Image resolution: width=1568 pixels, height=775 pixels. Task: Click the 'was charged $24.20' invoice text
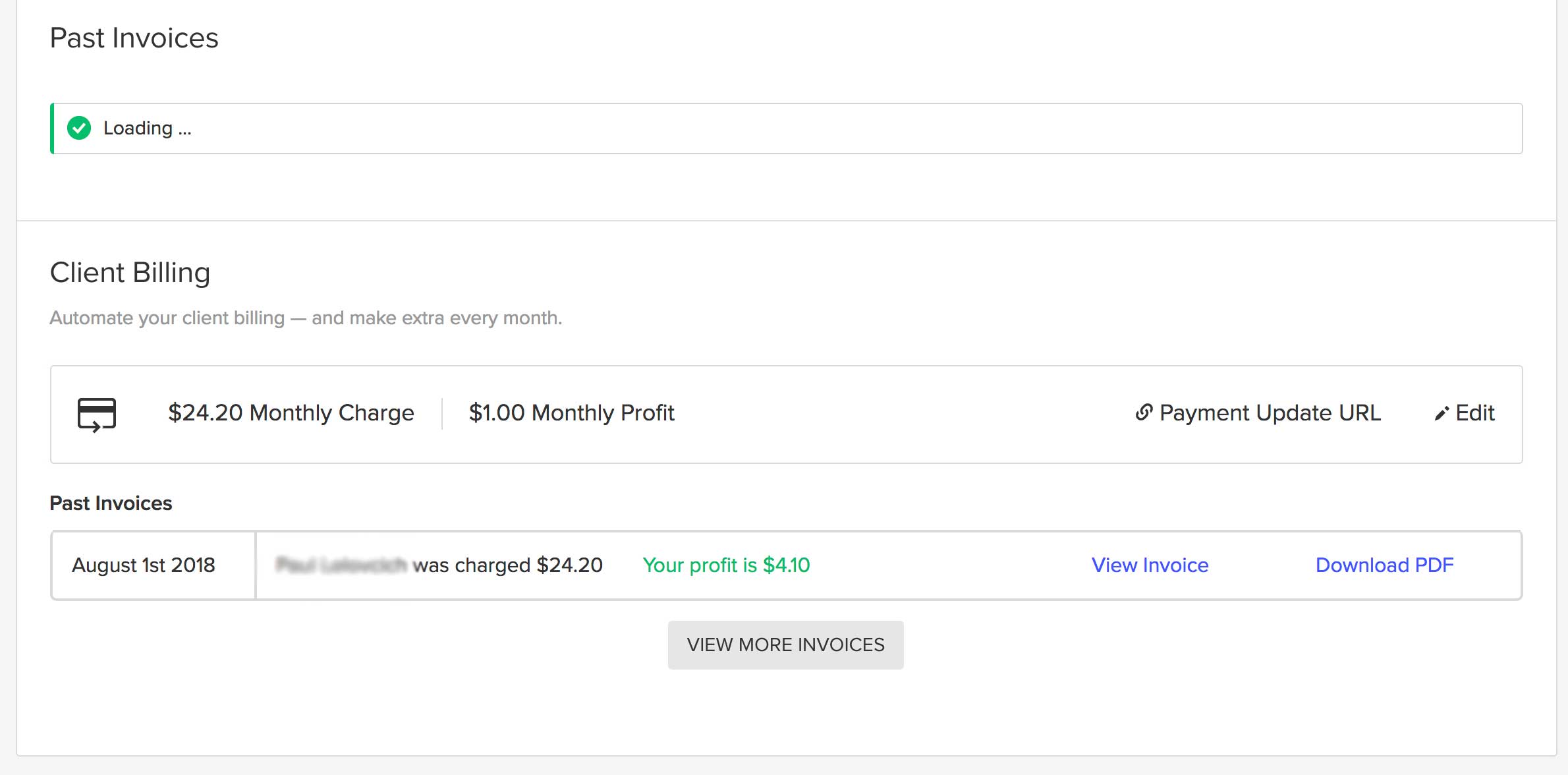coord(507,565)
